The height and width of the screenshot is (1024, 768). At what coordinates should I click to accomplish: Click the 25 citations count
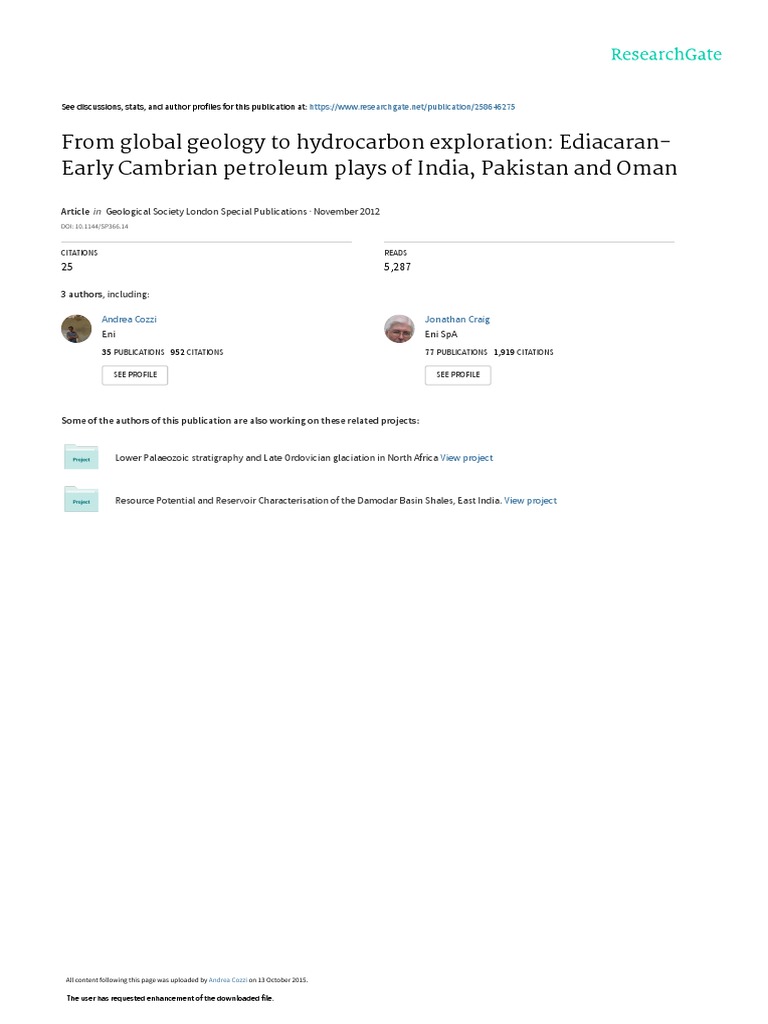point(67,267)
